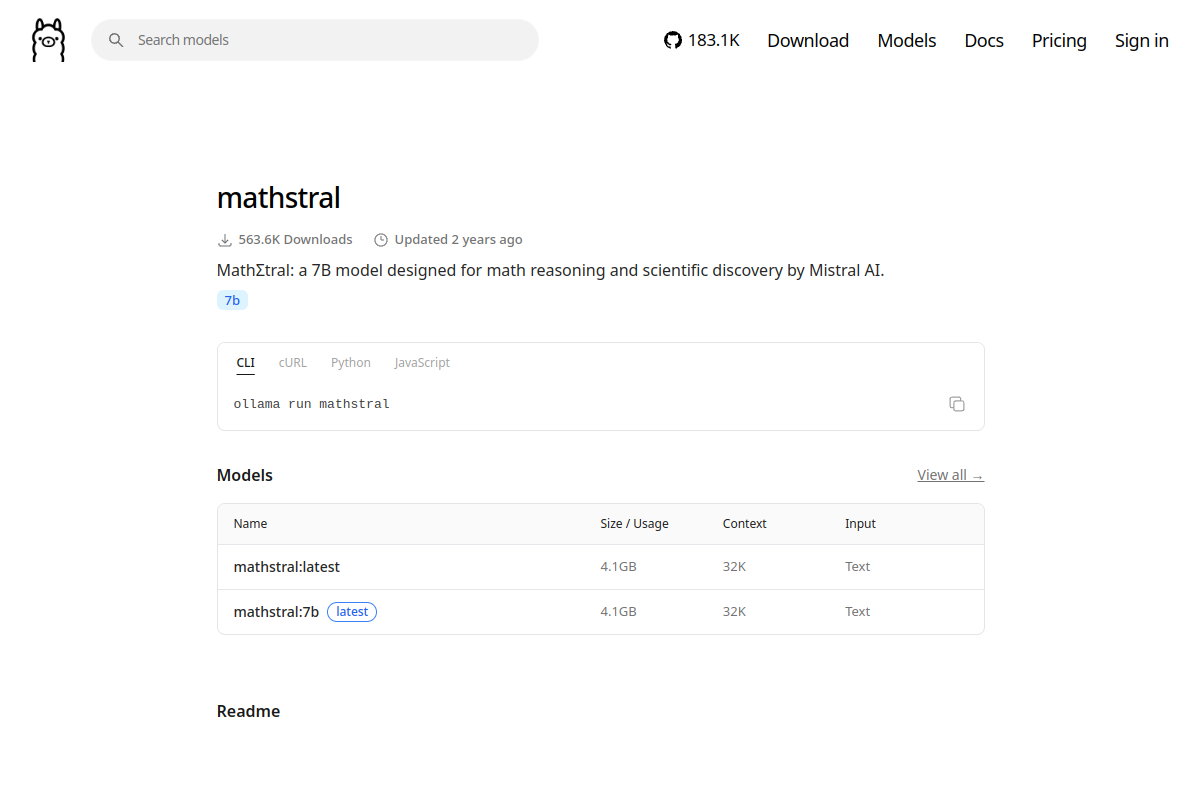The image size is (1200, 800).
Task: Click the blue latest badge
Action: tap(352, 611)
